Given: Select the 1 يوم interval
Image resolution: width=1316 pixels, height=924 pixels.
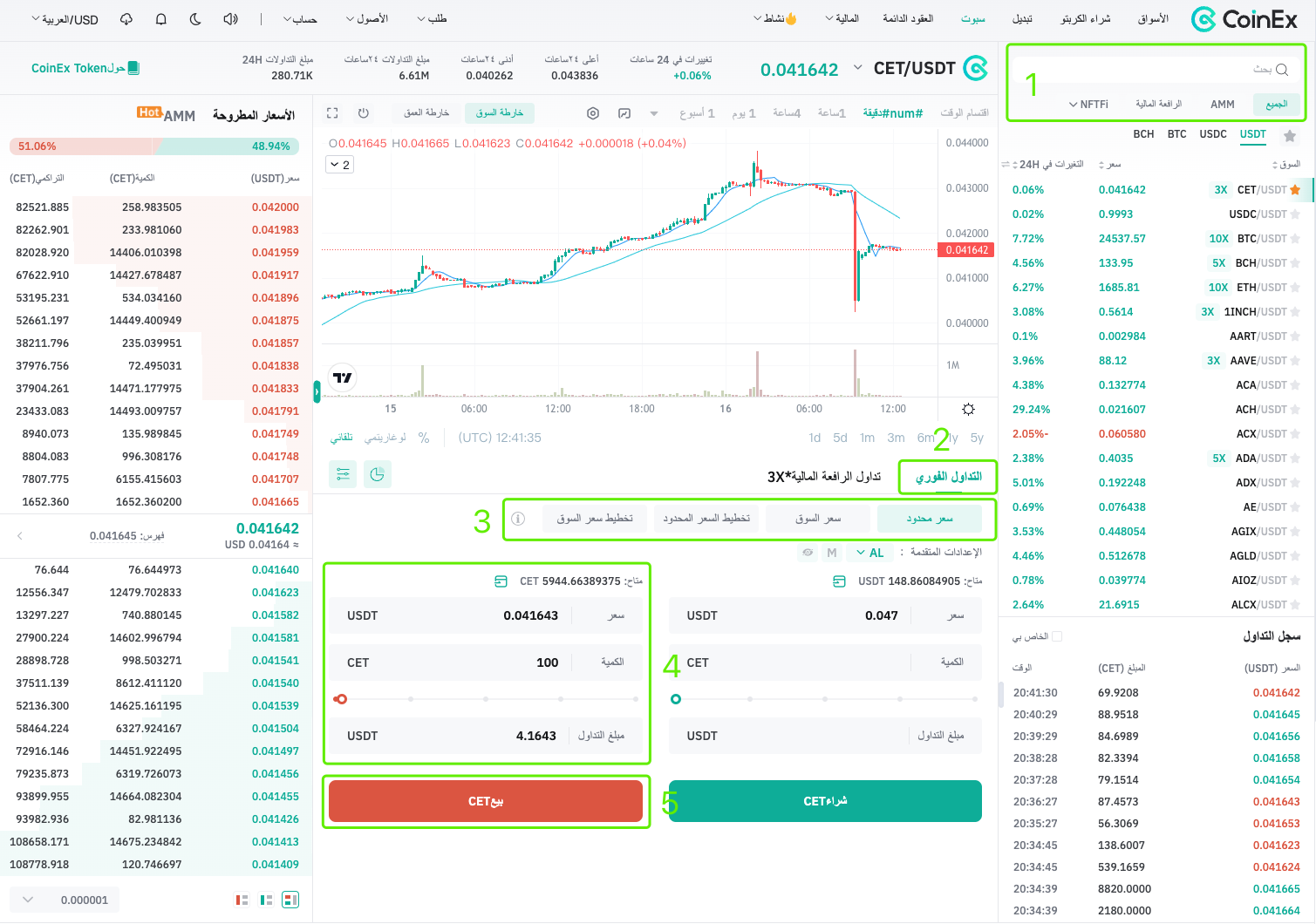Looking at the screenshot, I should coord(744,113).
